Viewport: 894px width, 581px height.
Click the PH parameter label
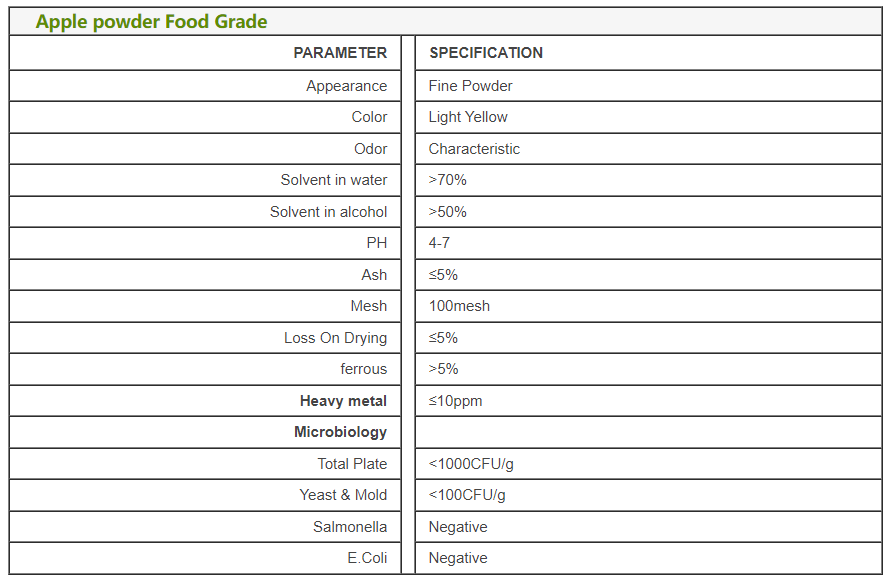[376, 243]
